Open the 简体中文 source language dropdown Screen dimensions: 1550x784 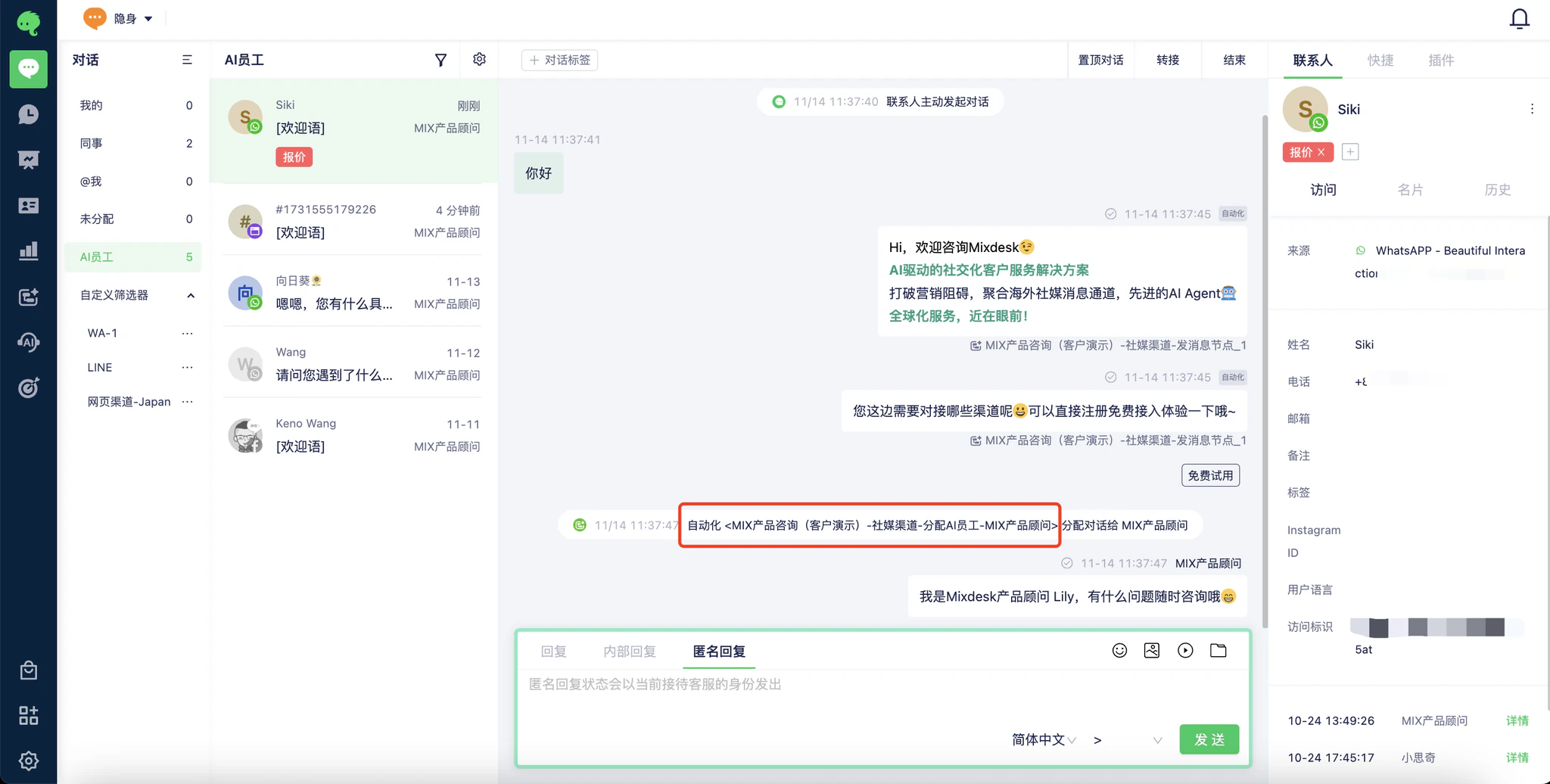pyautogui.click(x=1044, y=739)
